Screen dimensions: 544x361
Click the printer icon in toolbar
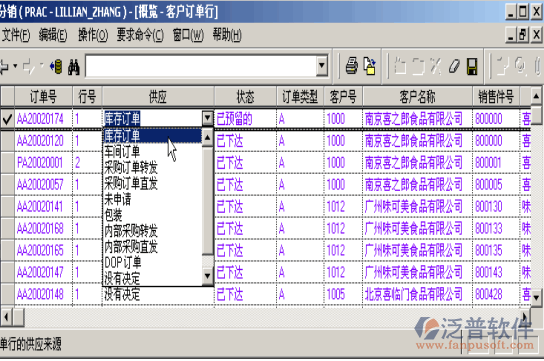tap(351, 66)
